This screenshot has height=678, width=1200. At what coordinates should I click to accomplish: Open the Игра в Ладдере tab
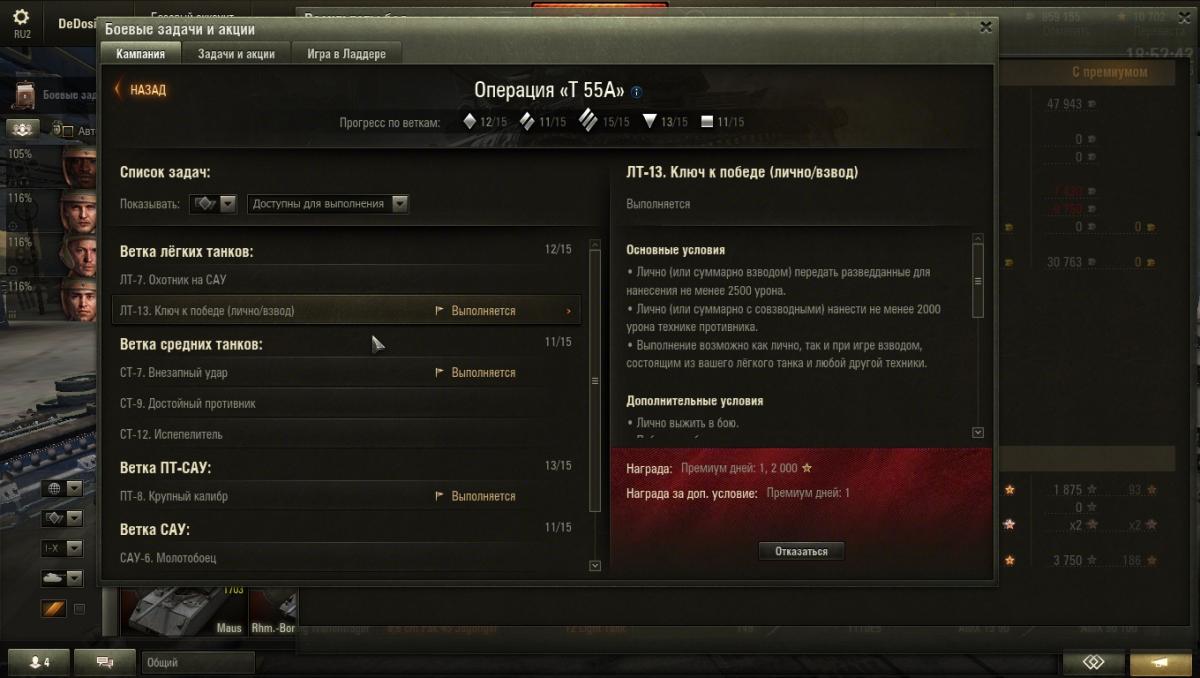click(x=346, y=53)
